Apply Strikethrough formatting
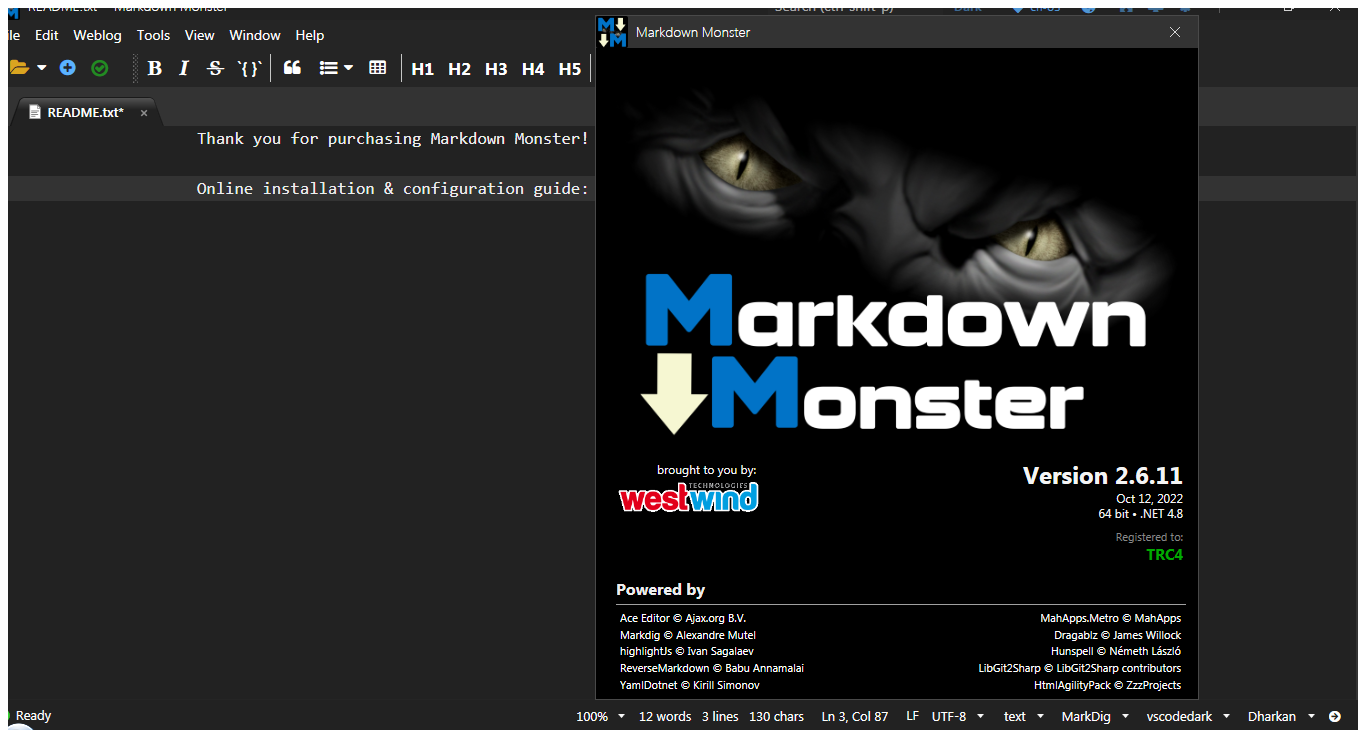 pyautogui.click(x=214, y=68)
